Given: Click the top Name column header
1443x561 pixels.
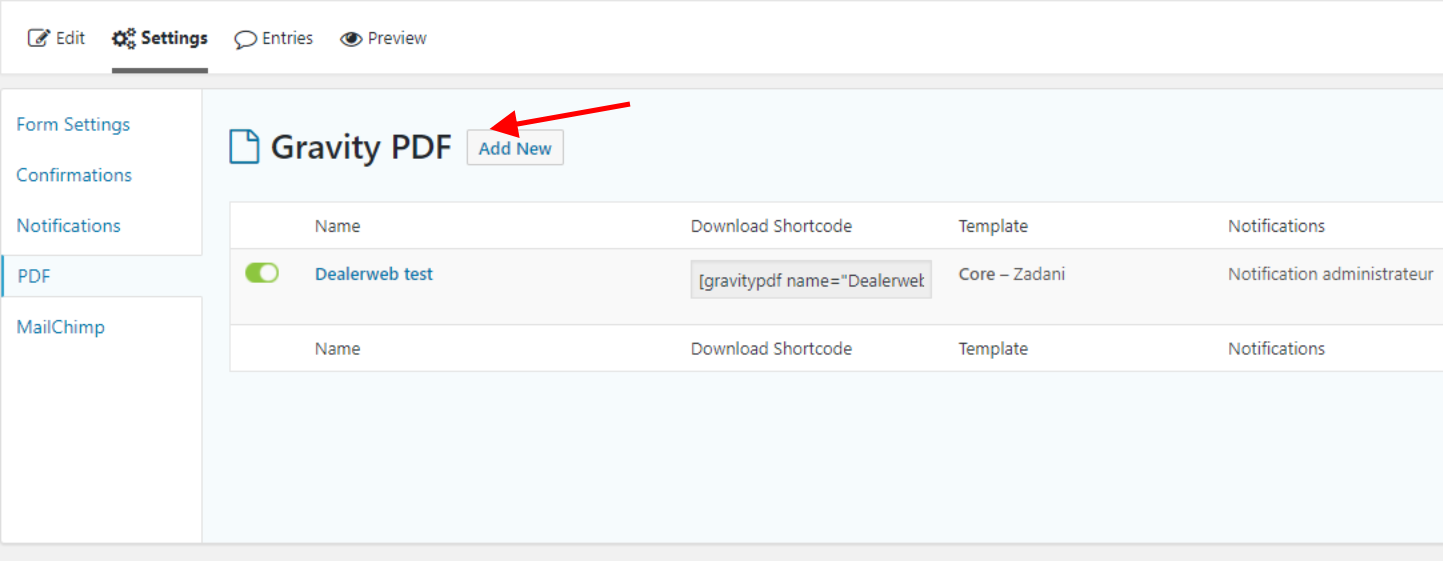Looking at the screenshot, I should coord(337,226).
